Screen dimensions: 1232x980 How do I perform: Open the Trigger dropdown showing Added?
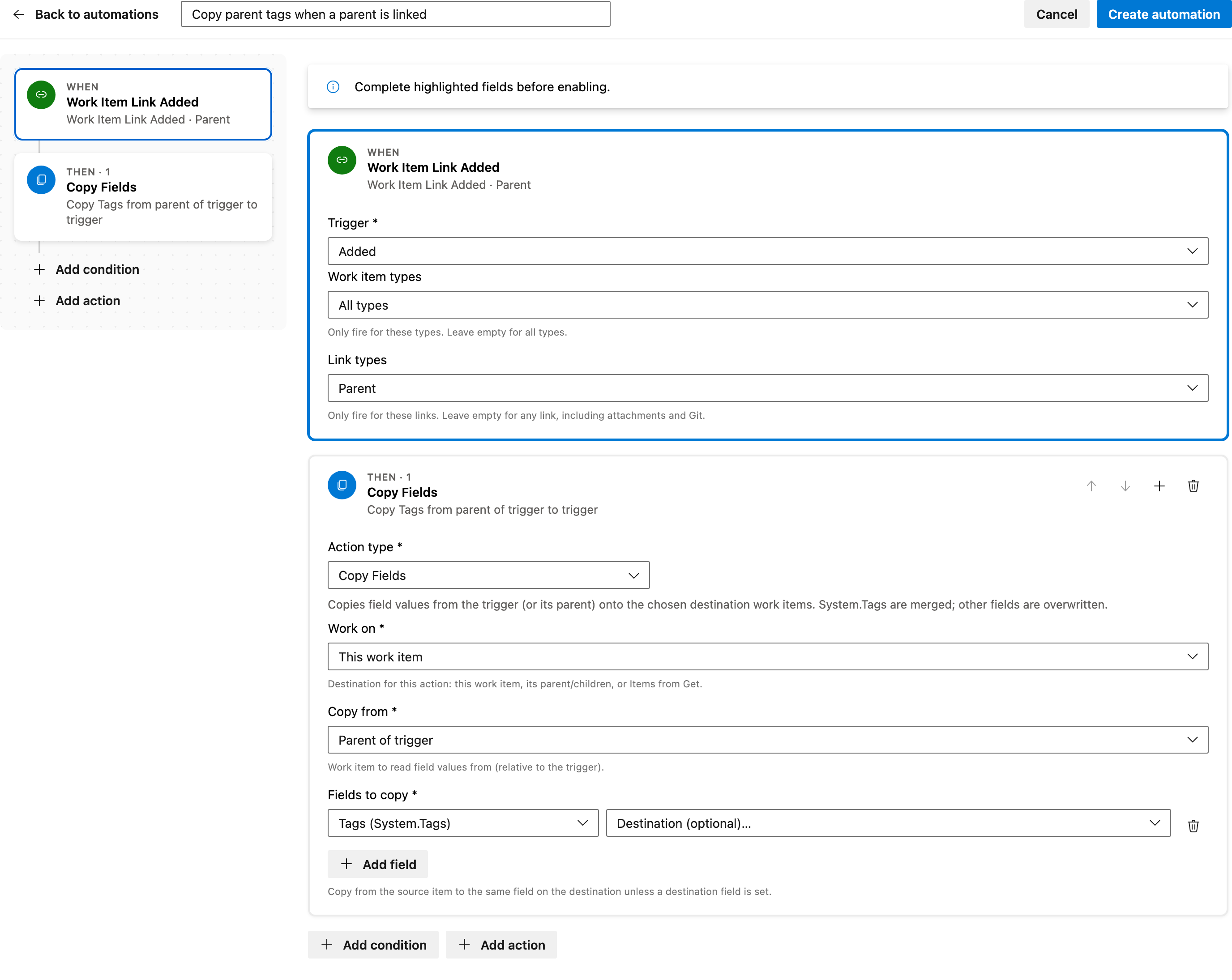coord(768,251)
